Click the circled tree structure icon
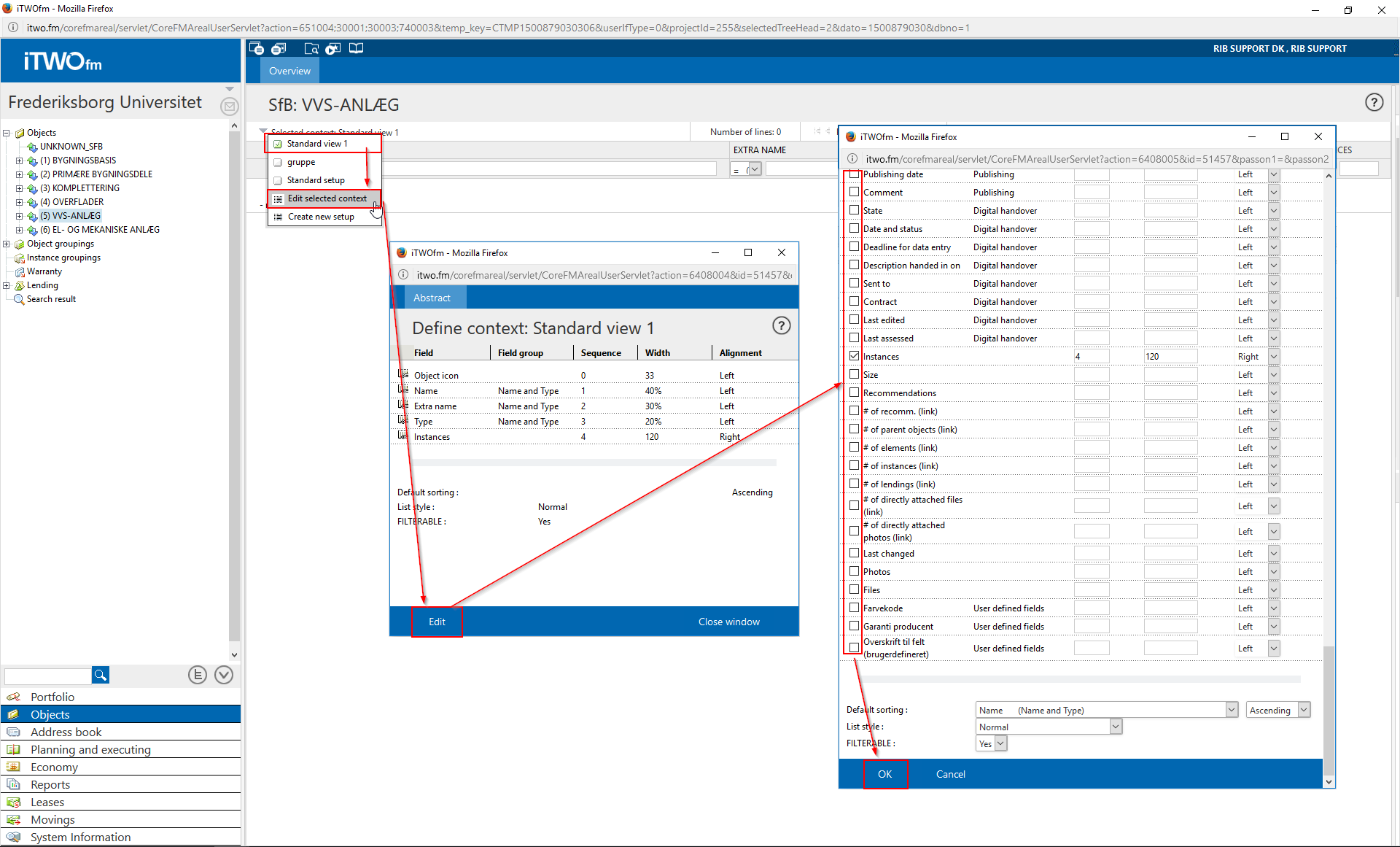The width and height of the screenshot is (1400, 847). click(197, 675)
